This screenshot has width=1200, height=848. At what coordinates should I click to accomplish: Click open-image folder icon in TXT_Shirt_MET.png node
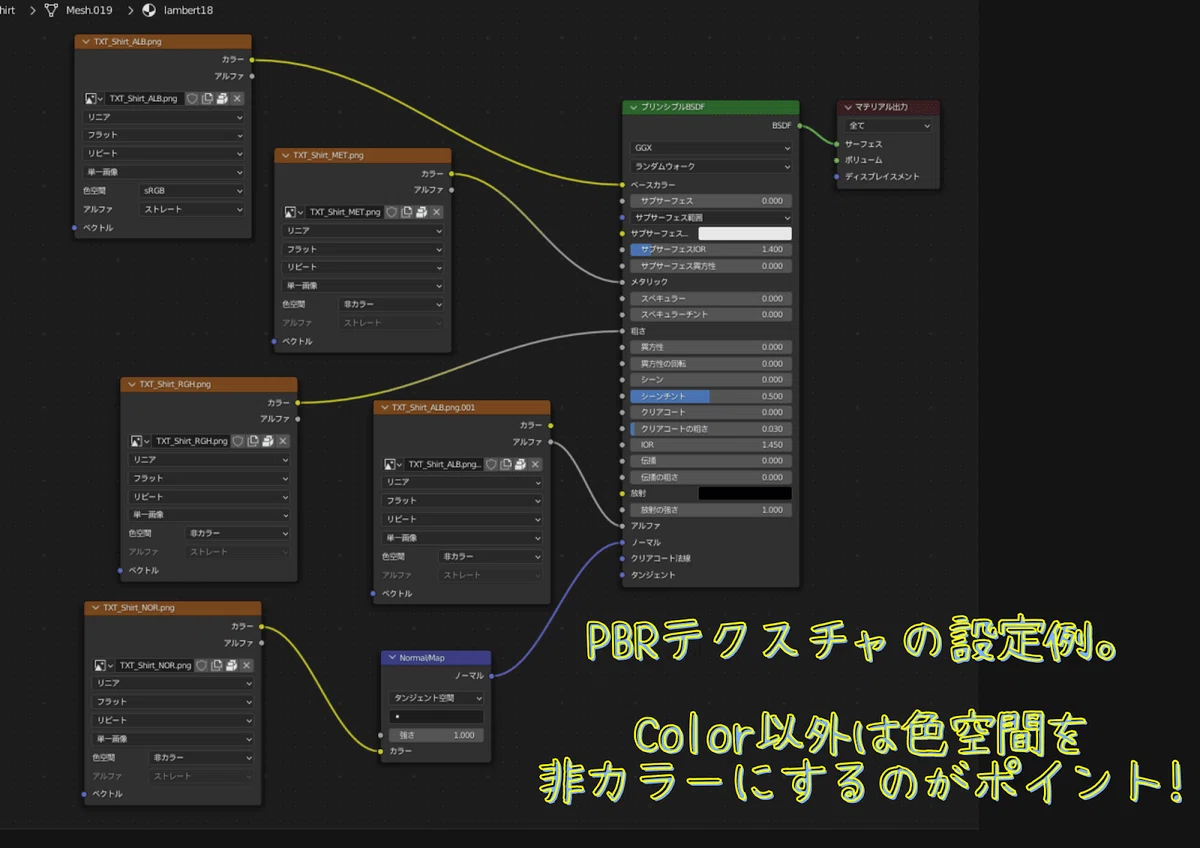[x=422, y=212]
